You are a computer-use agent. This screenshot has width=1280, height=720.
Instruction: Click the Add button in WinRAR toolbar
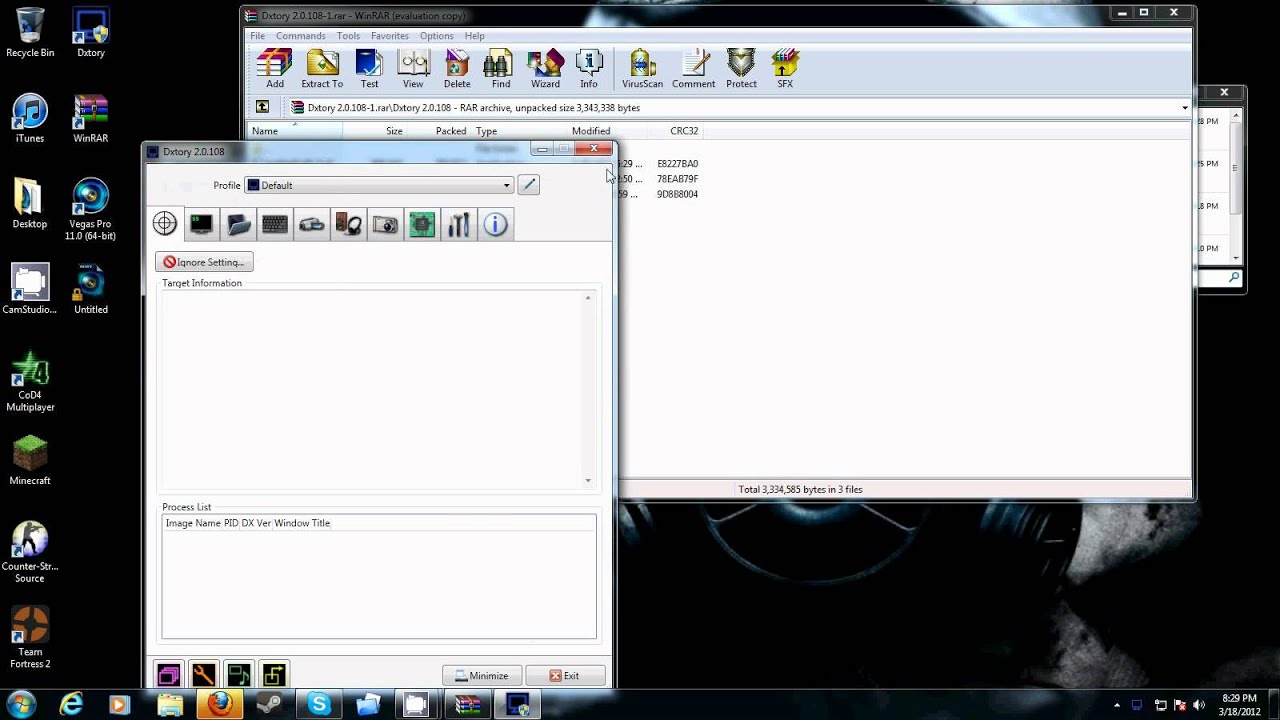pyautogui.click(x=275, y=69)
